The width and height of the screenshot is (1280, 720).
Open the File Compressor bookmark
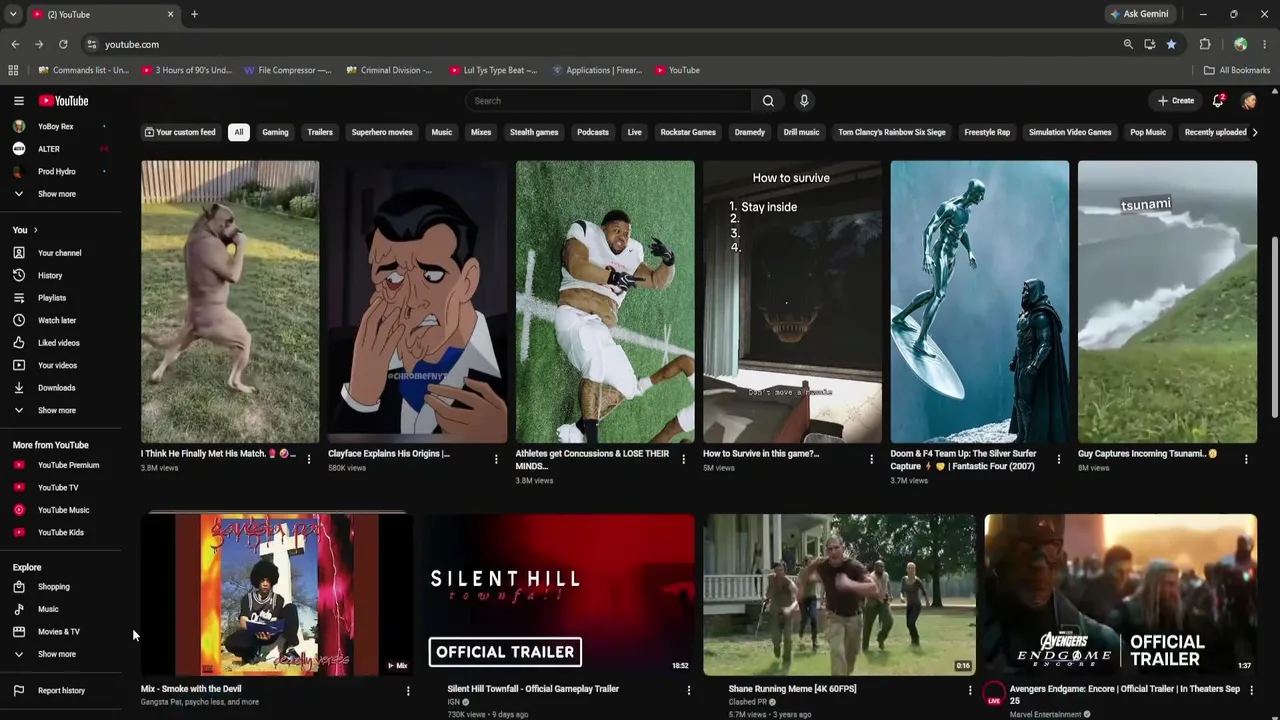coord(287,70)
